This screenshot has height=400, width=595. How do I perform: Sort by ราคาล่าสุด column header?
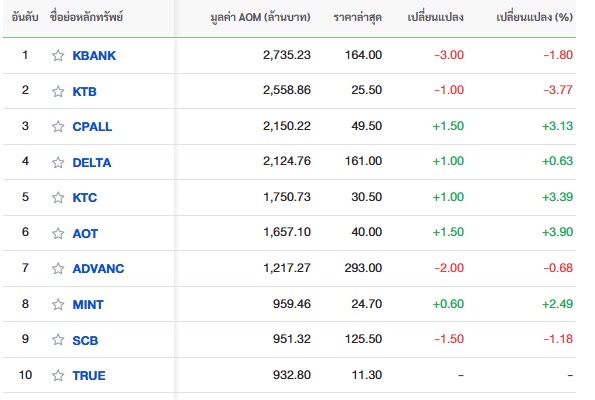click(x=357, y=17)
